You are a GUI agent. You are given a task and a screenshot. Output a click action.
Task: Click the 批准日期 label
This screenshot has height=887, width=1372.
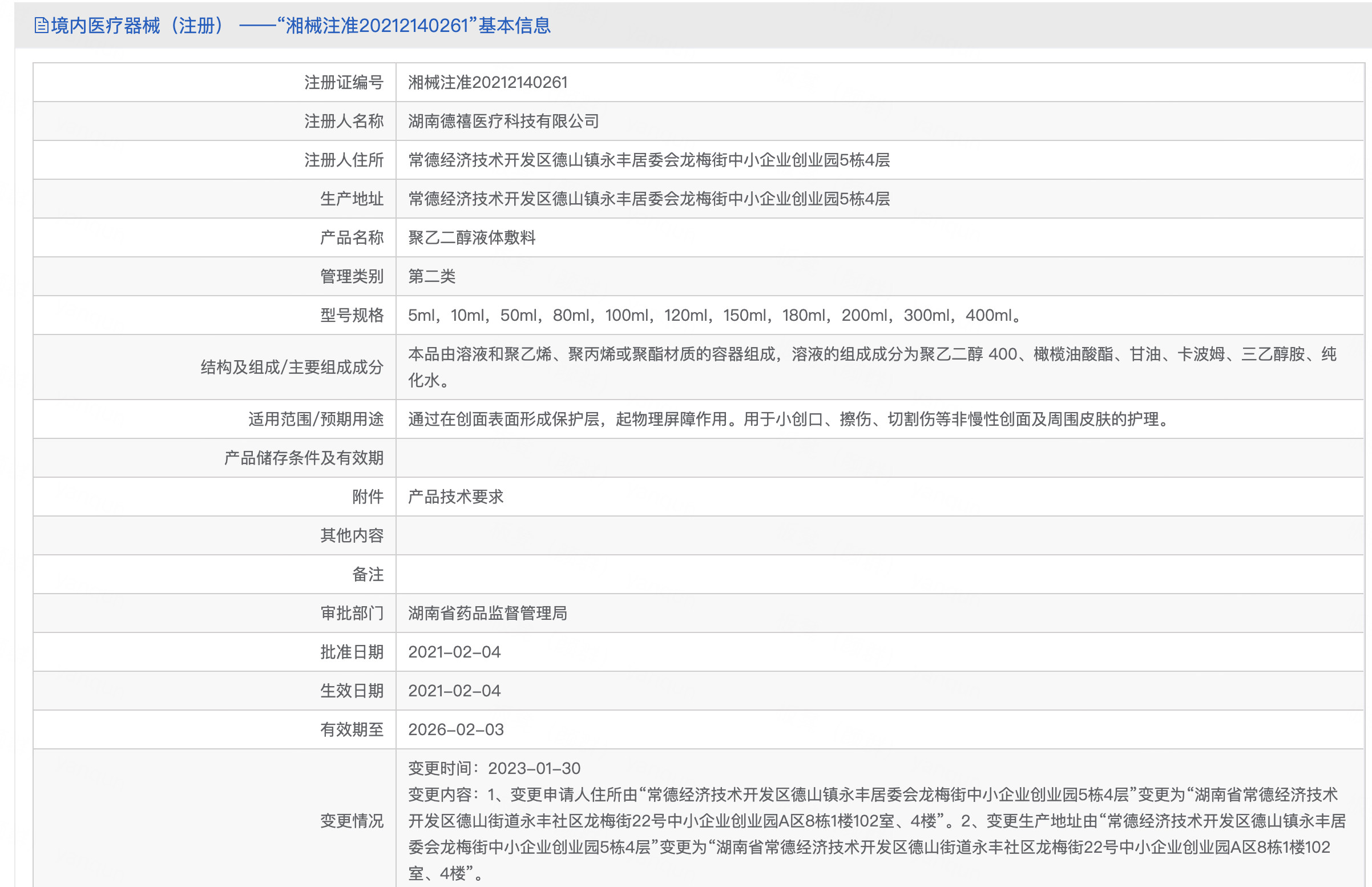(352, 652)
